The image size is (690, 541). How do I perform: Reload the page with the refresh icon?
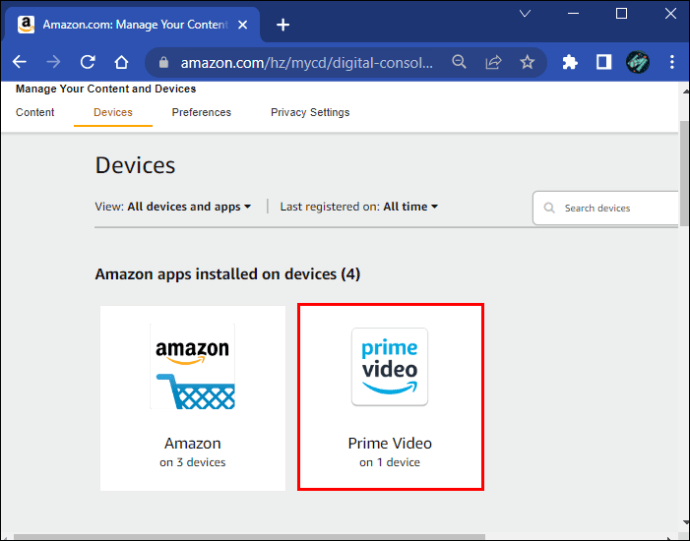87,62
